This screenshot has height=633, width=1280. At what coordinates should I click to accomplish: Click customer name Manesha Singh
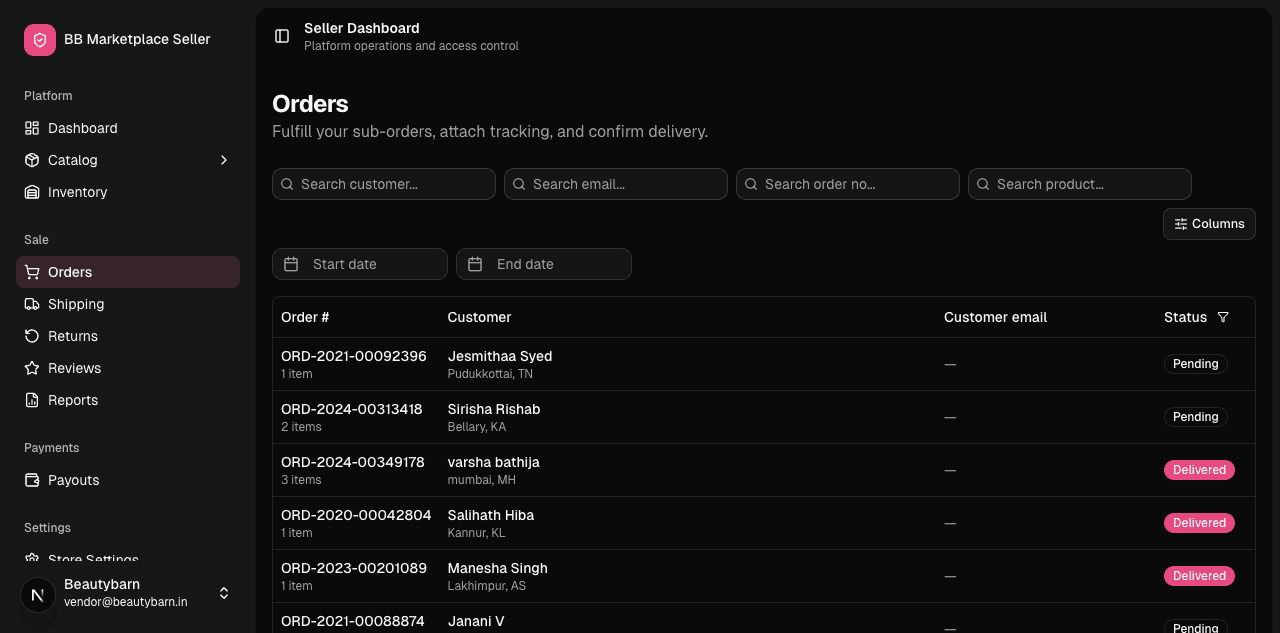[498, 568]
